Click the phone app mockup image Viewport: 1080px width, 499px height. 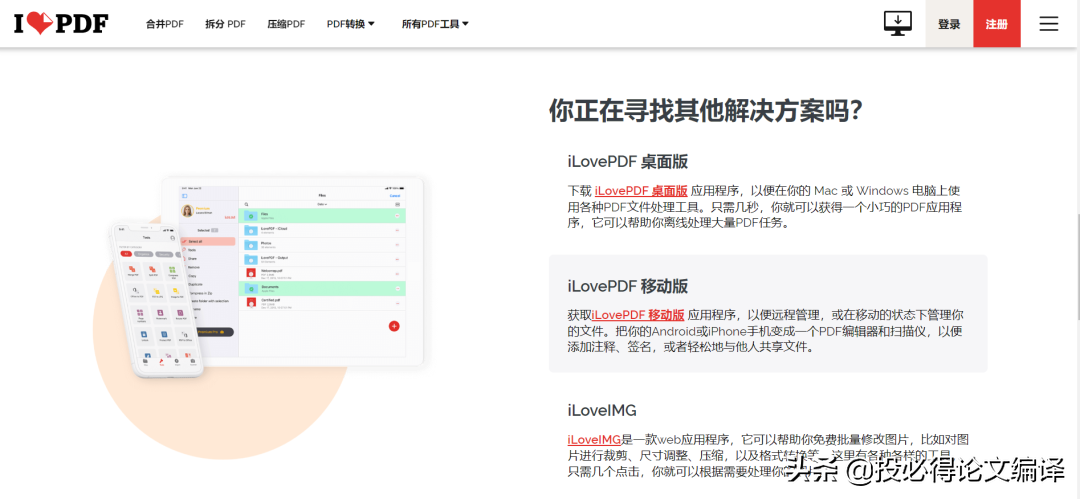coord(156,299)
